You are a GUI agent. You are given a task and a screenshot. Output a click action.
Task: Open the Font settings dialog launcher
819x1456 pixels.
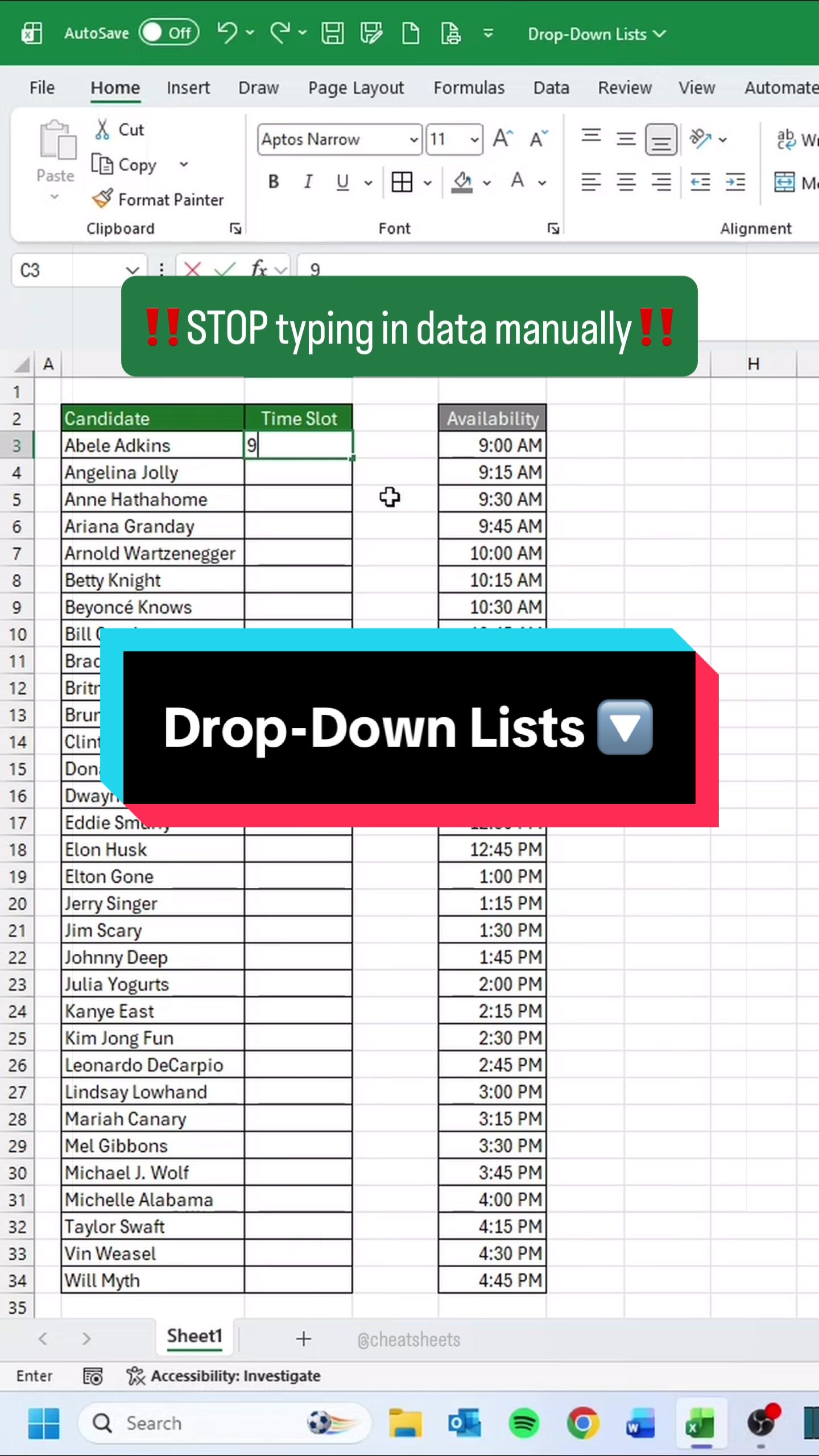click(553, 229)
